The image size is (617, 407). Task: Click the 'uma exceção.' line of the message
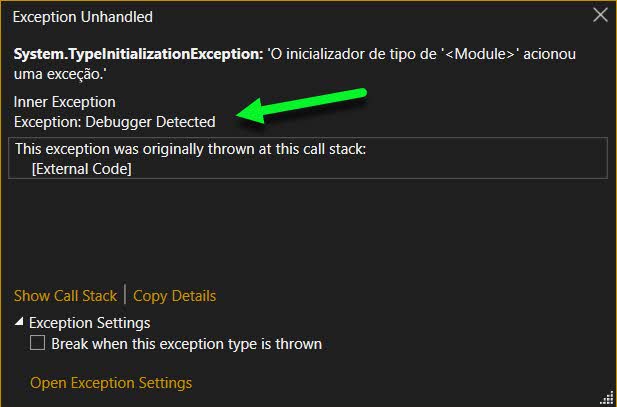(x=60, y=74)
